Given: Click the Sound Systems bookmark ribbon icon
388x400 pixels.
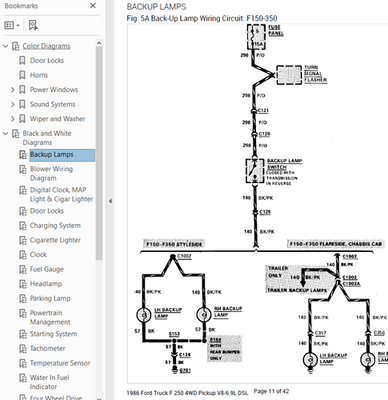Looking at the screenshot, I should tap(22, 104).
